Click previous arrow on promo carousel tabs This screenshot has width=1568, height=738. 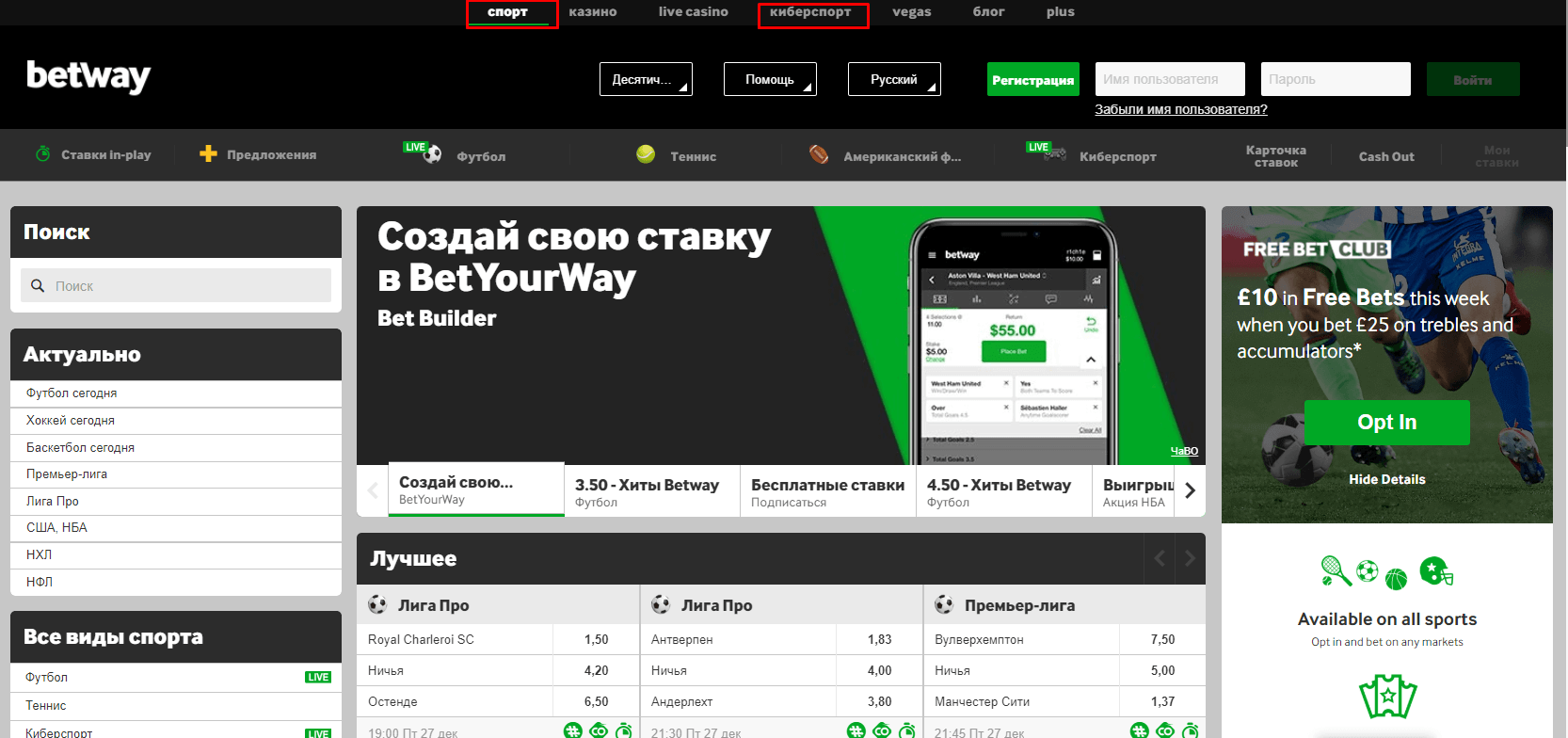(373, 490)
